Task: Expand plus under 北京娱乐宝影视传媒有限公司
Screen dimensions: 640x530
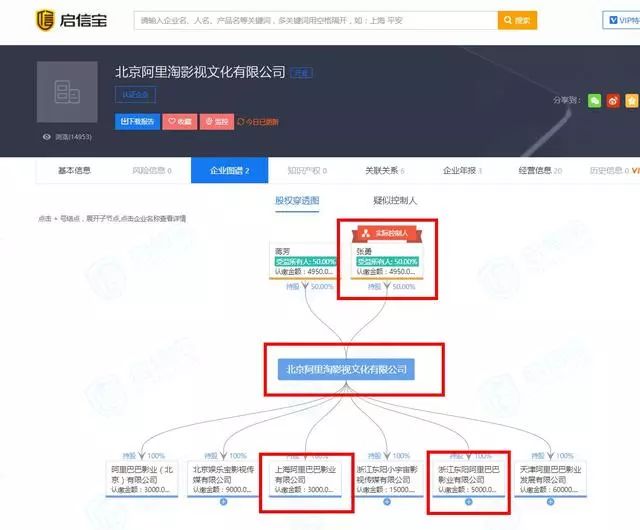Action: point(223,501)
